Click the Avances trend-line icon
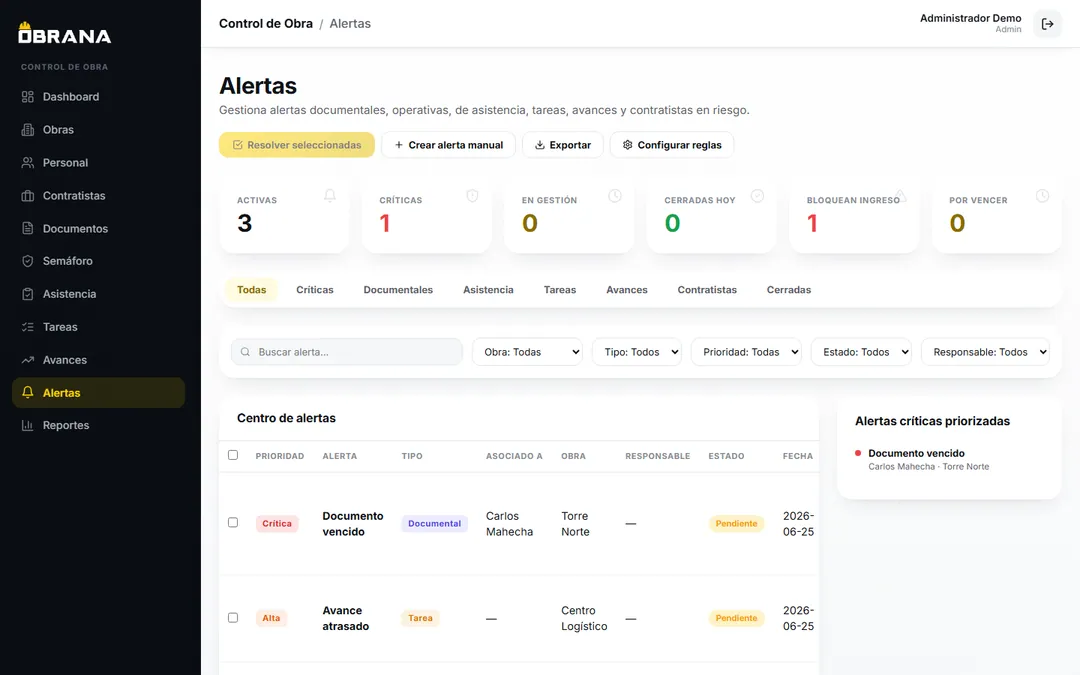Image resolution: width=1080 pixels, height=675 pixels. 28,360
